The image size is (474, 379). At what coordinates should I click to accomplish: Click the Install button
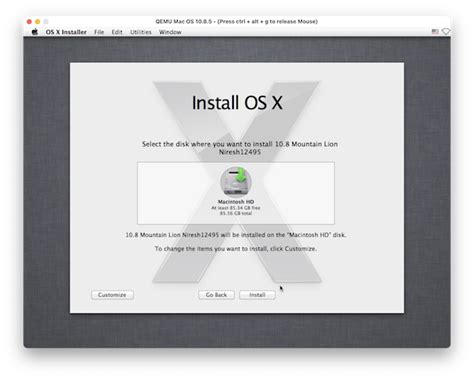(x=257, y=295)
